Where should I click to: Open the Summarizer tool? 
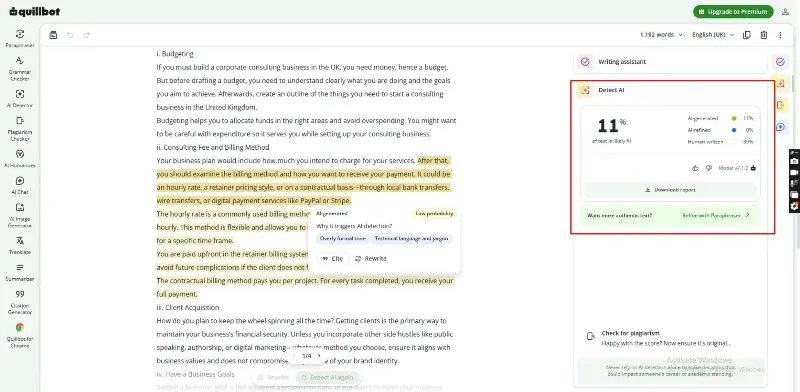pyautogui.click(x=20, y=273)
